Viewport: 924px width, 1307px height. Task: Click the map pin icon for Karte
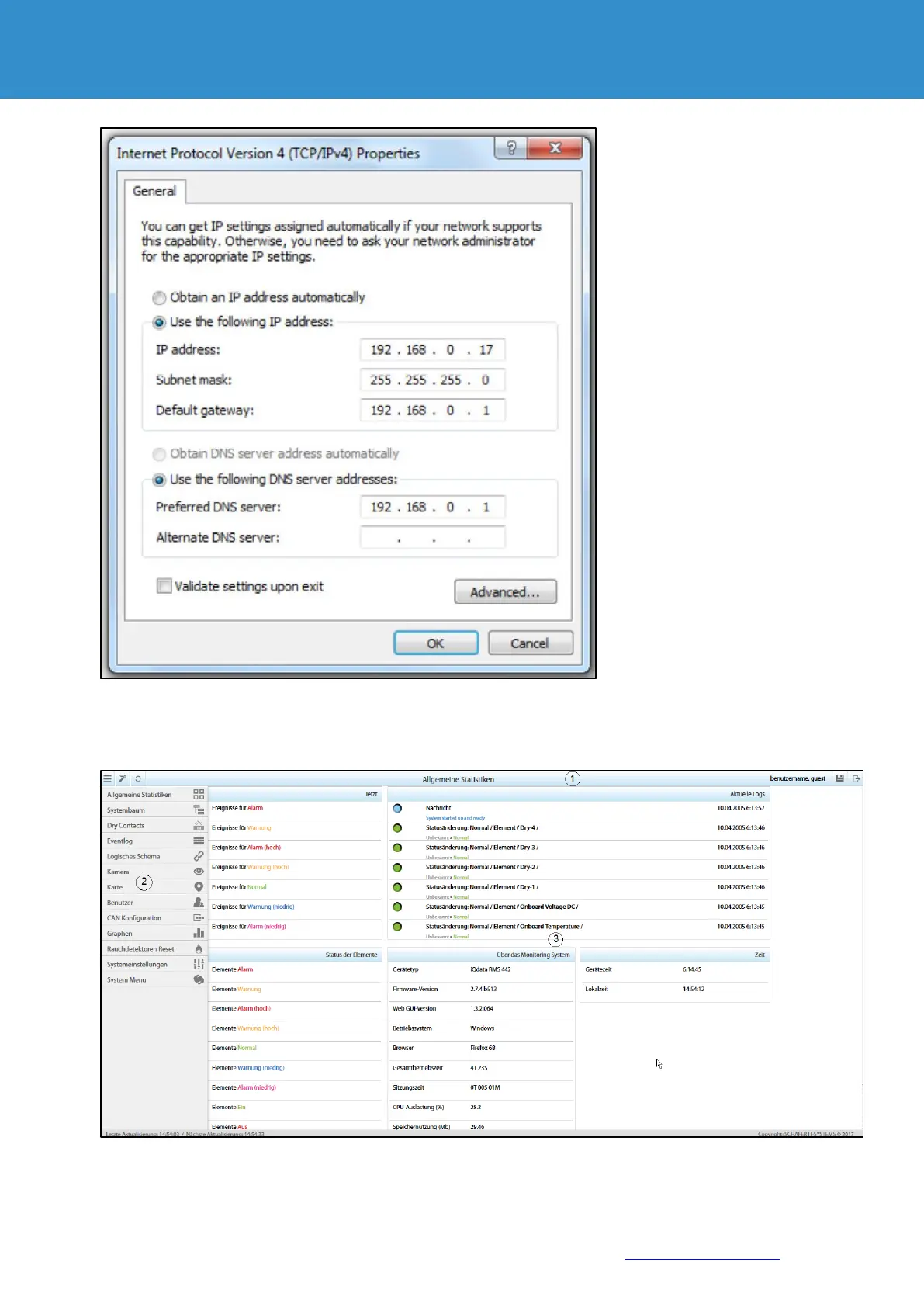199,887
